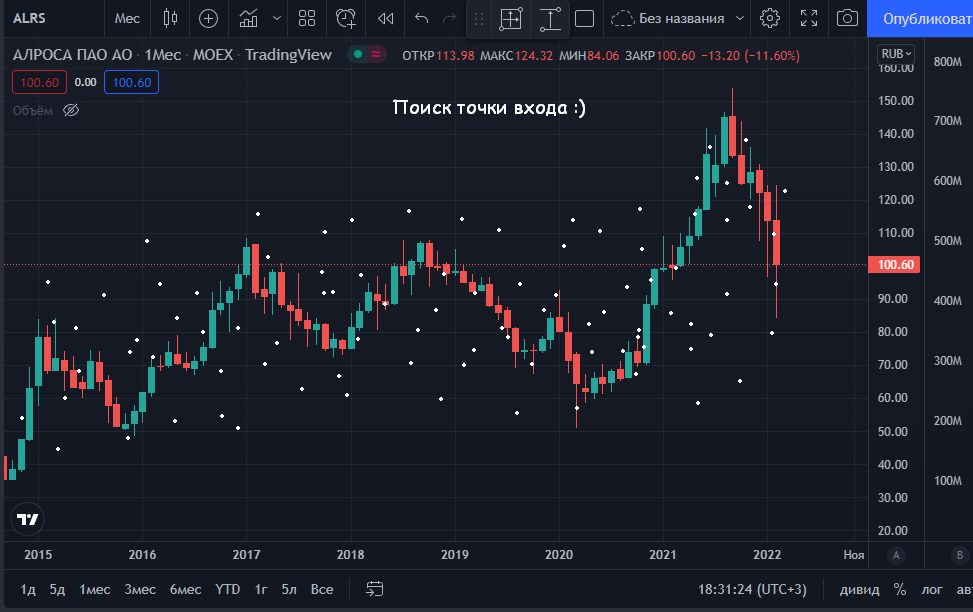Select the text cursor drawing tool
The height and width of the screenshot is (612, 973).
550,19
